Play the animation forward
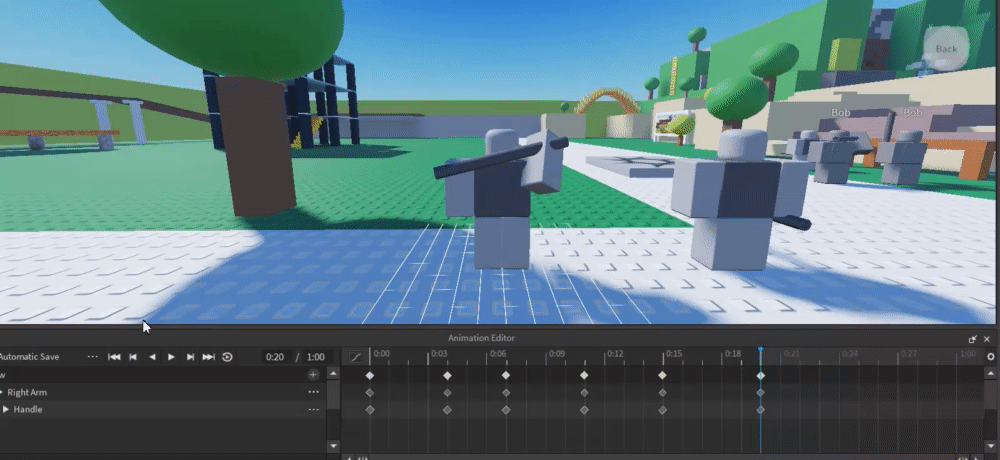The height and width of the screenshot is (460, 1000). pyautogui.click(x=171, y=357)
